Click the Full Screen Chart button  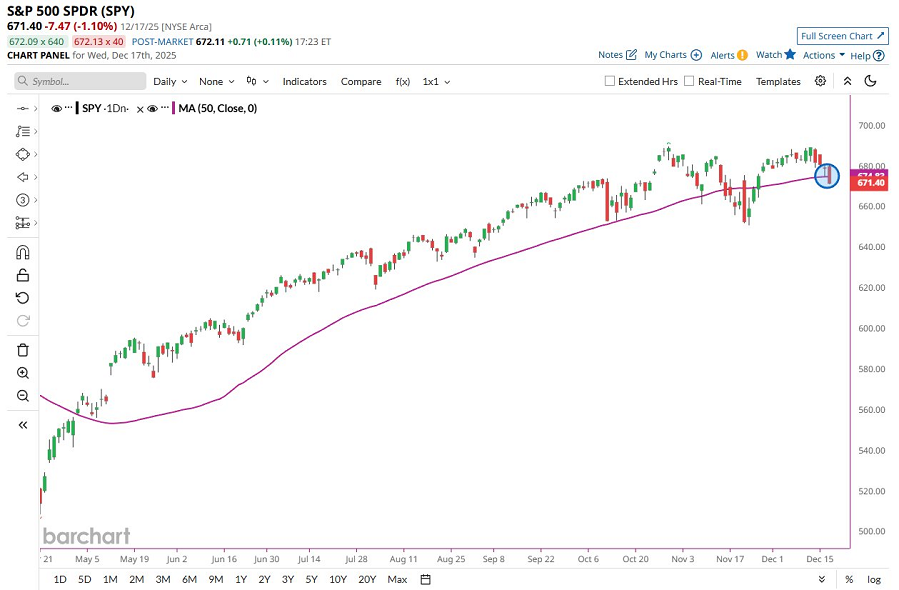click(x=843, y=36)
